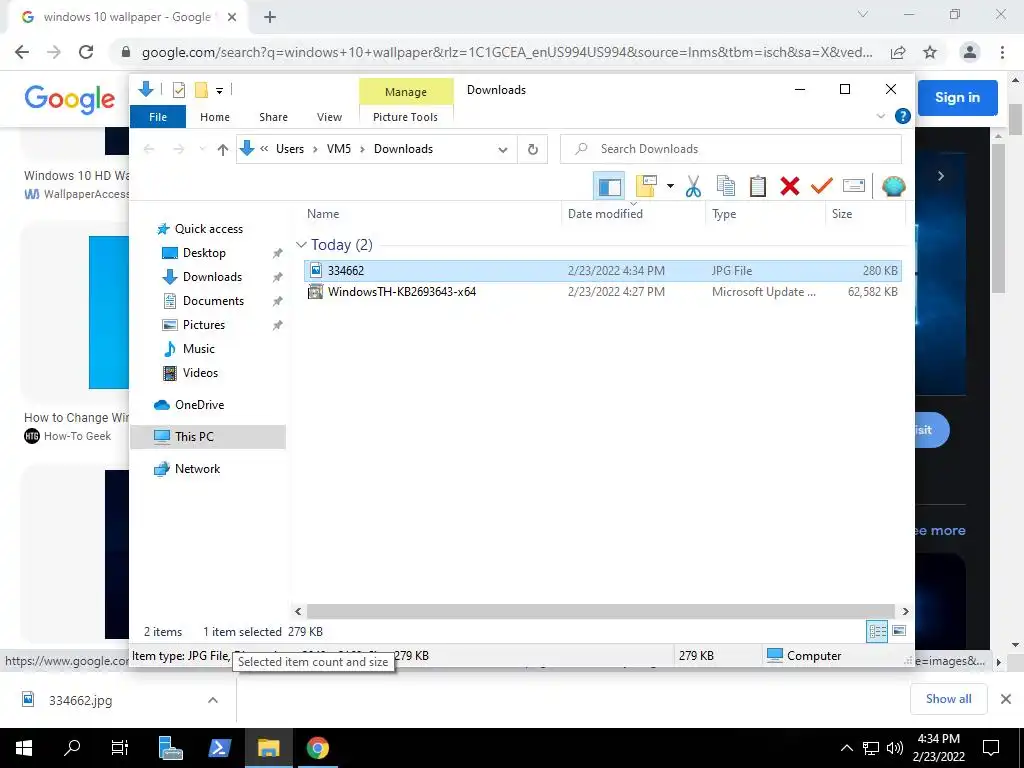Click the Users breadcrumb in address bar
This screenshot has height=768, width=1024.
290,149
